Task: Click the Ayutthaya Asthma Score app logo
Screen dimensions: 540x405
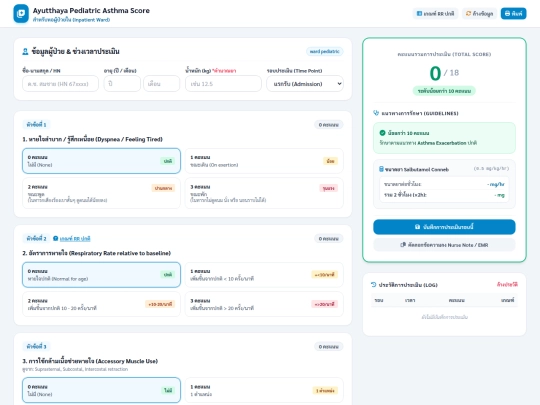Action: [21, 13]
